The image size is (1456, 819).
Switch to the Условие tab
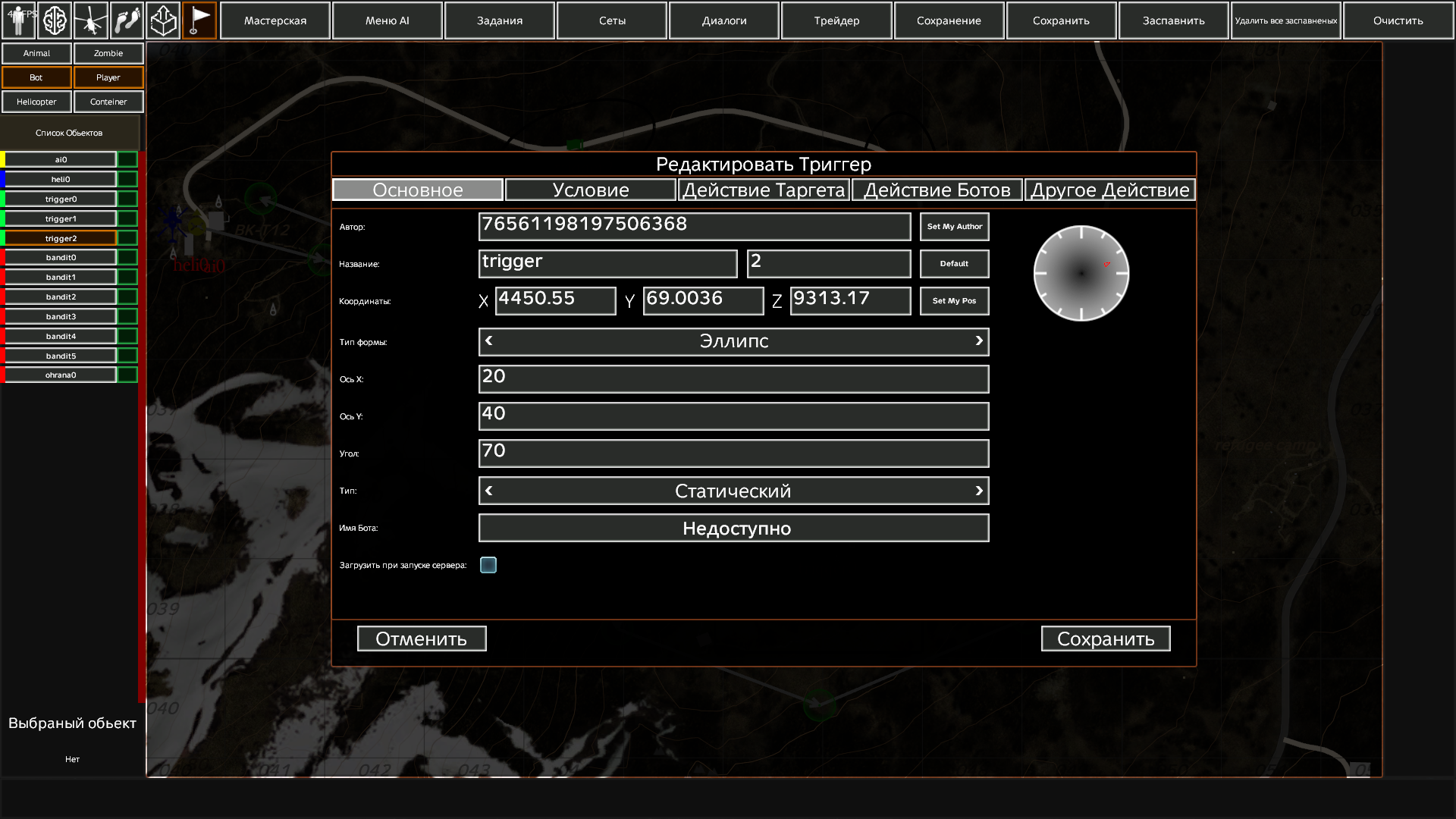coord(590,190)
